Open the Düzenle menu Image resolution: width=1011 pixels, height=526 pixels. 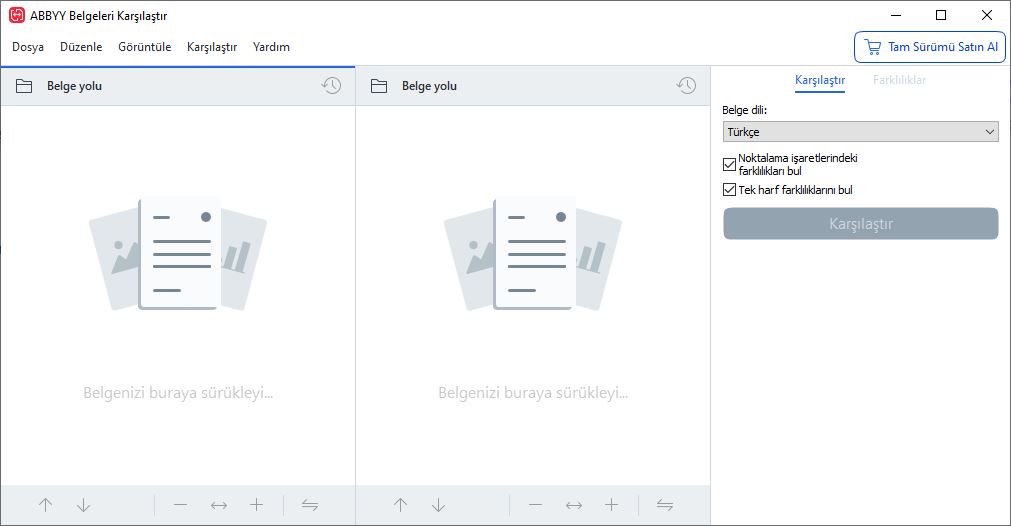click(81, 47)
